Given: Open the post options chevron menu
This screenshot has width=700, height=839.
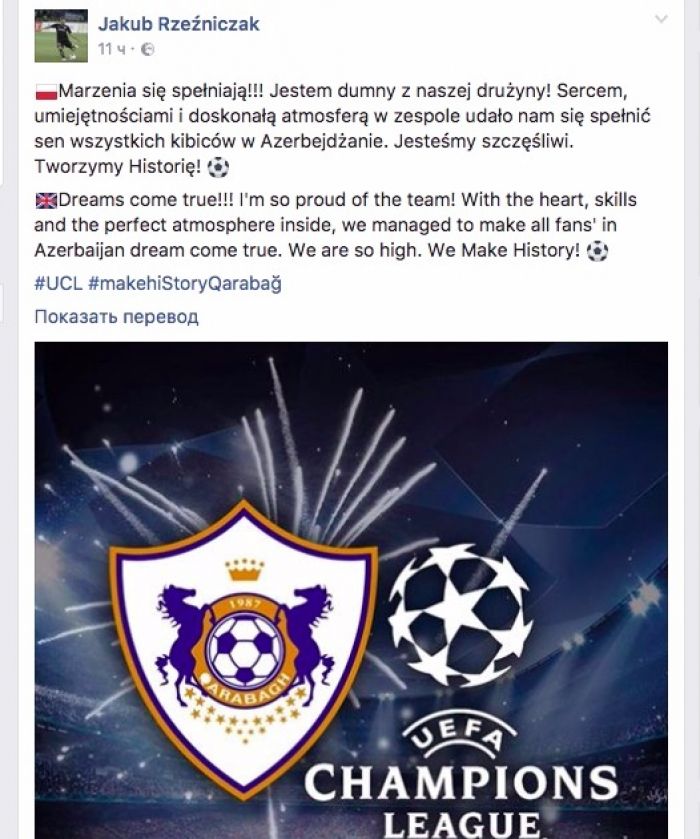Looking at the screenshot, I should [661, 19].
